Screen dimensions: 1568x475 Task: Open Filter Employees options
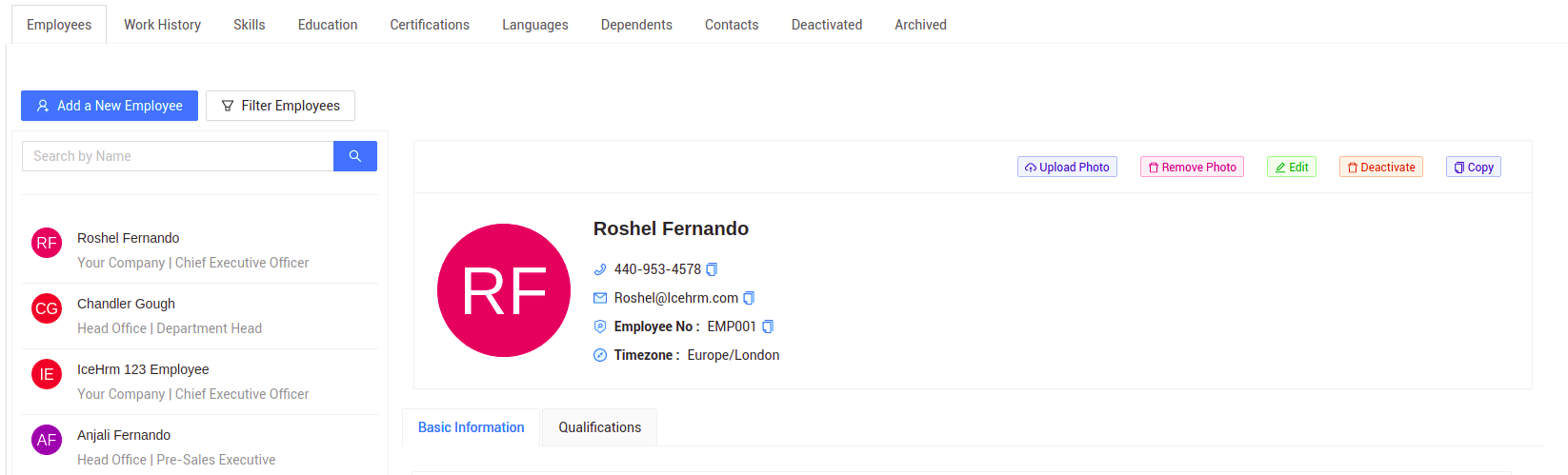tap(280, 106)
